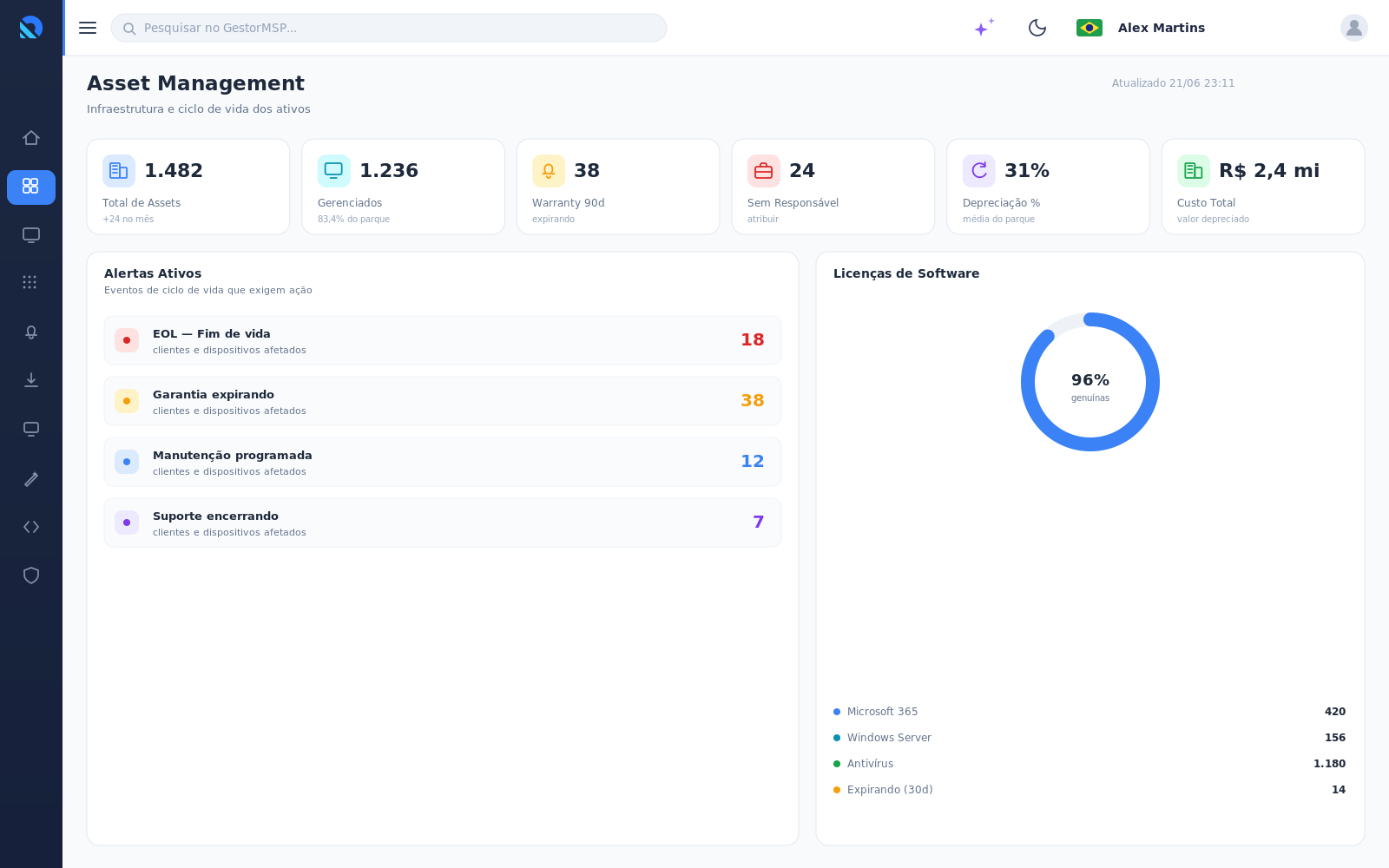
Task: Click the purple dot icon for Suporte encerrando
Action: pyautogui.click(x=127, y=523)
